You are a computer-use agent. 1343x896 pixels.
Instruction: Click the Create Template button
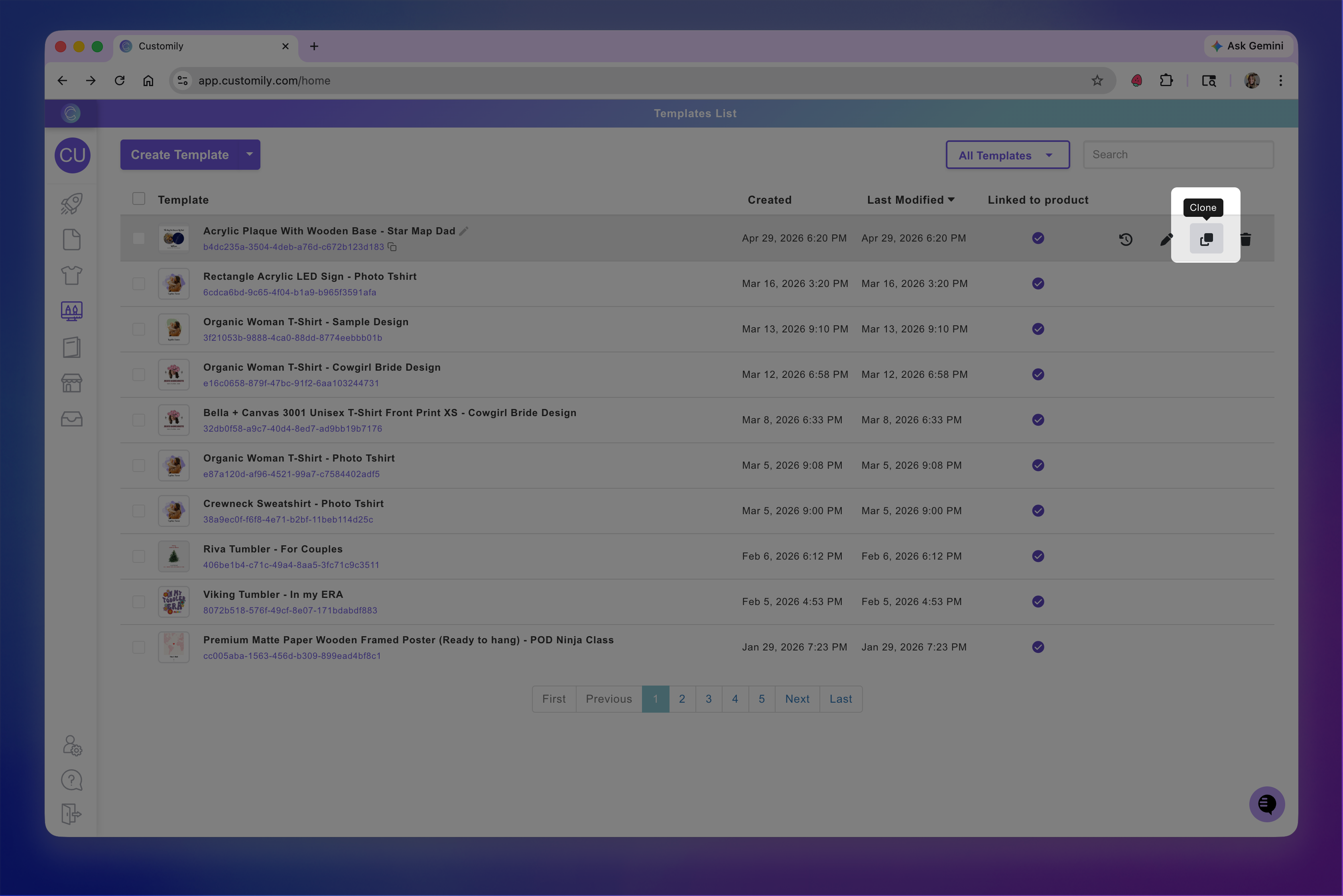[179, 154]
